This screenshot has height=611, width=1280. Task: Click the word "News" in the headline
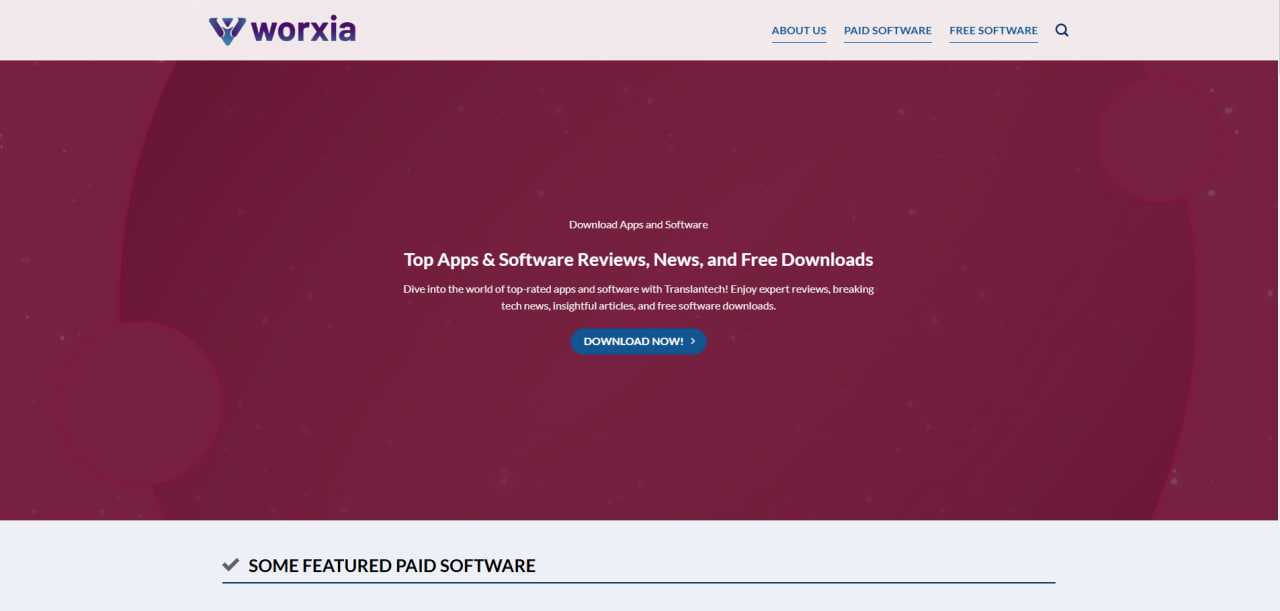click(677, 260)
